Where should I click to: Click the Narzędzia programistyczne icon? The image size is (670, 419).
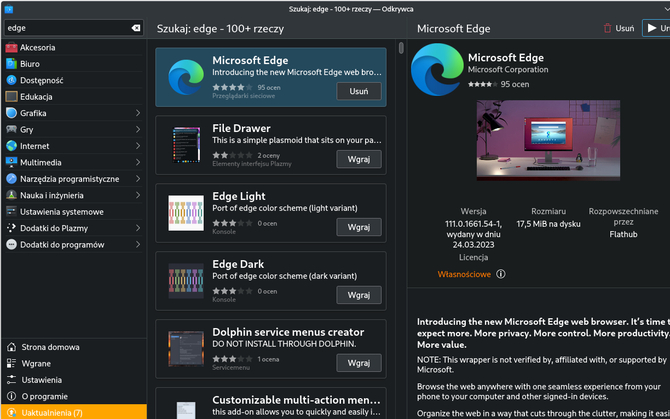point(12,179)
